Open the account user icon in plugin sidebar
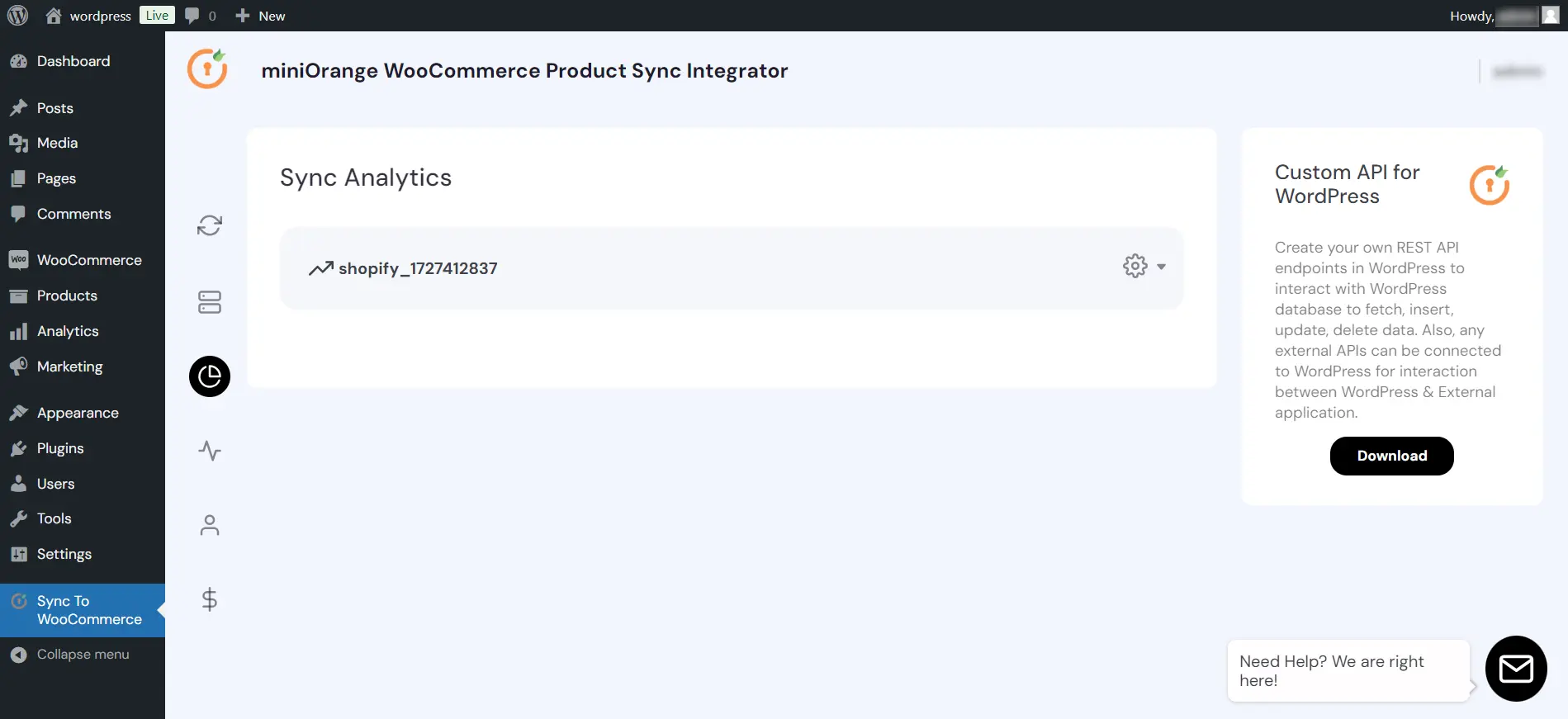The image size is (1568, 719). coord(210,525)
